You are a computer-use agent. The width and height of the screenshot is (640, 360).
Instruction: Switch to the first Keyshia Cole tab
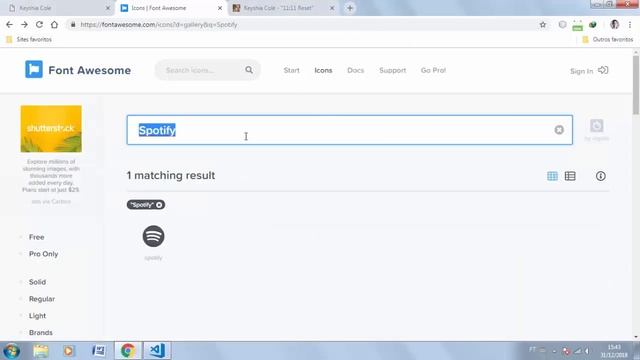coord(57,8)
